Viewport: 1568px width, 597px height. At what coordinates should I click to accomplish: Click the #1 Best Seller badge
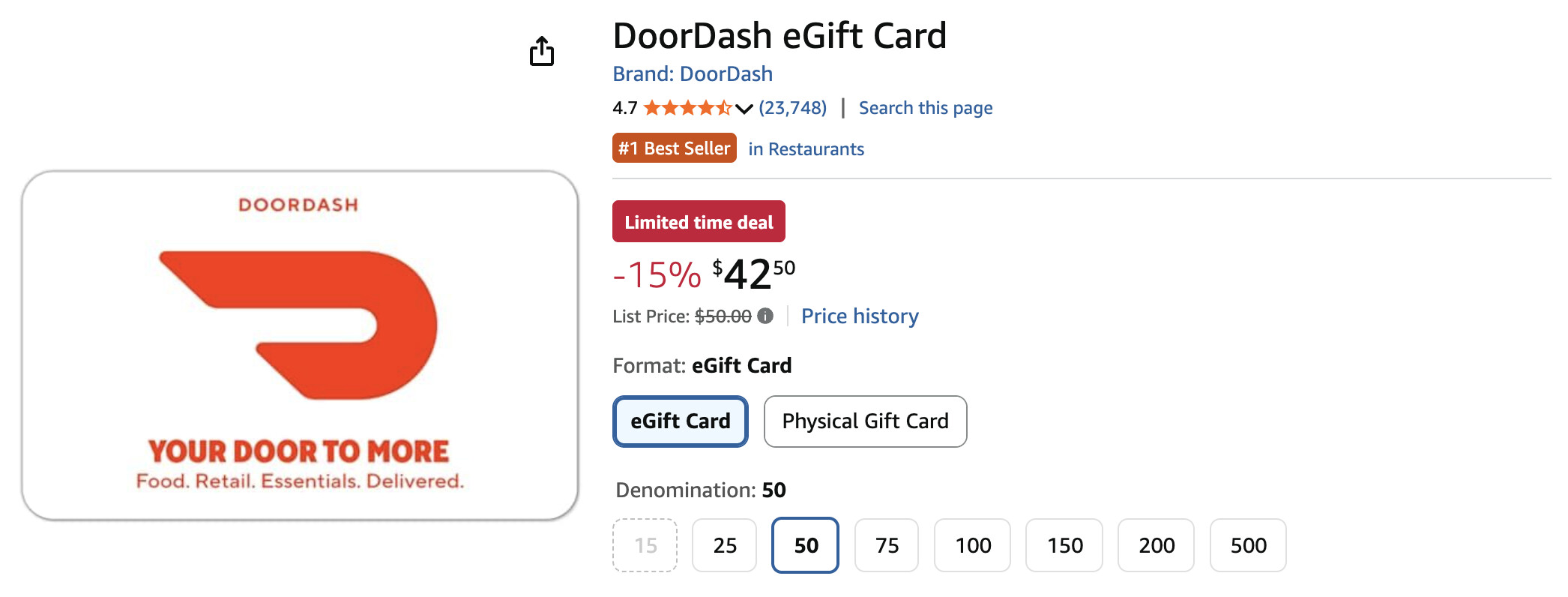[674, 148]
